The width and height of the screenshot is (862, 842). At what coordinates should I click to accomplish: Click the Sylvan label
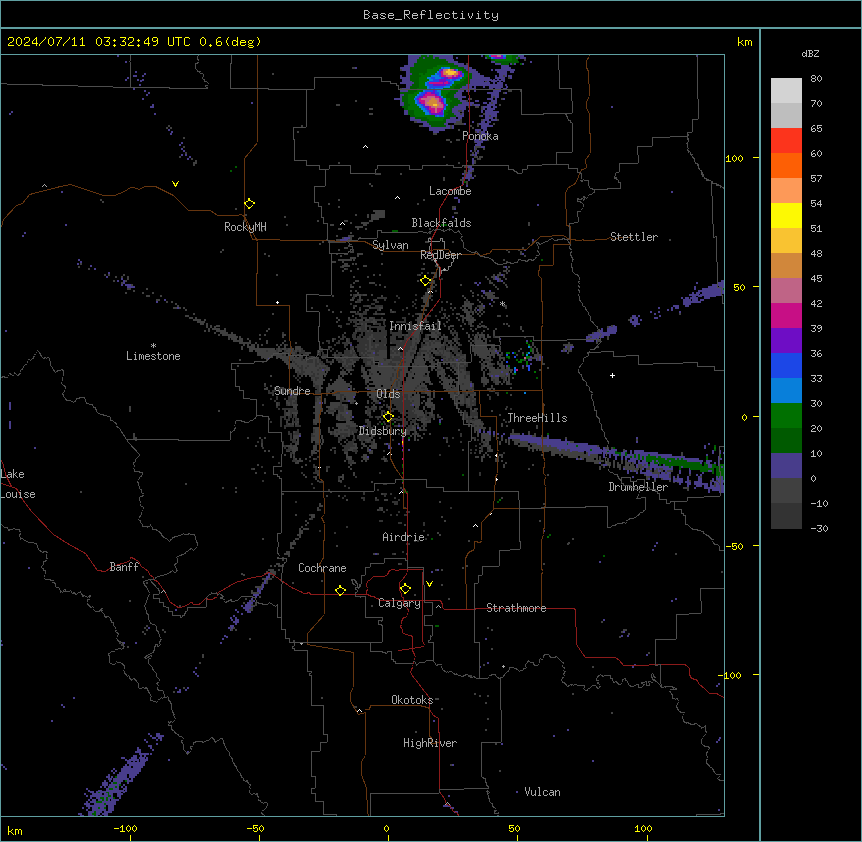[x=390, y=245]
